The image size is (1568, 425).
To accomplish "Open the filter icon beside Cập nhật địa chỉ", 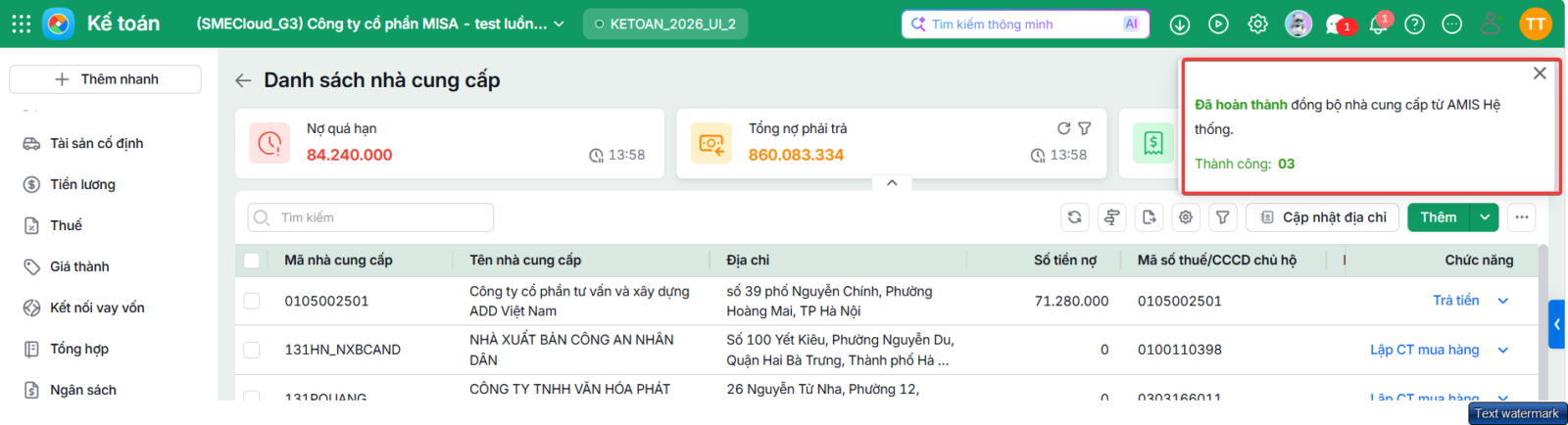I will pos(1222,217).
